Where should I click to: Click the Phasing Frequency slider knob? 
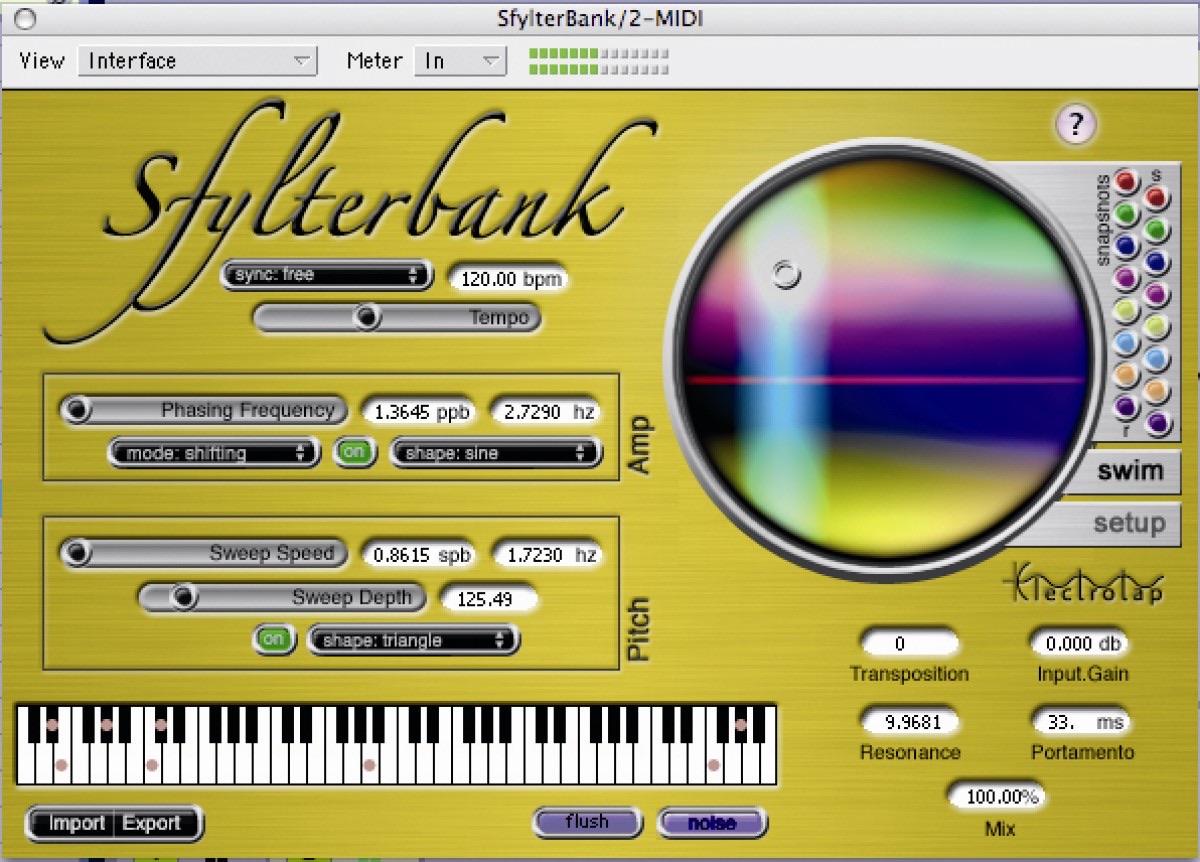coord(76,410)
